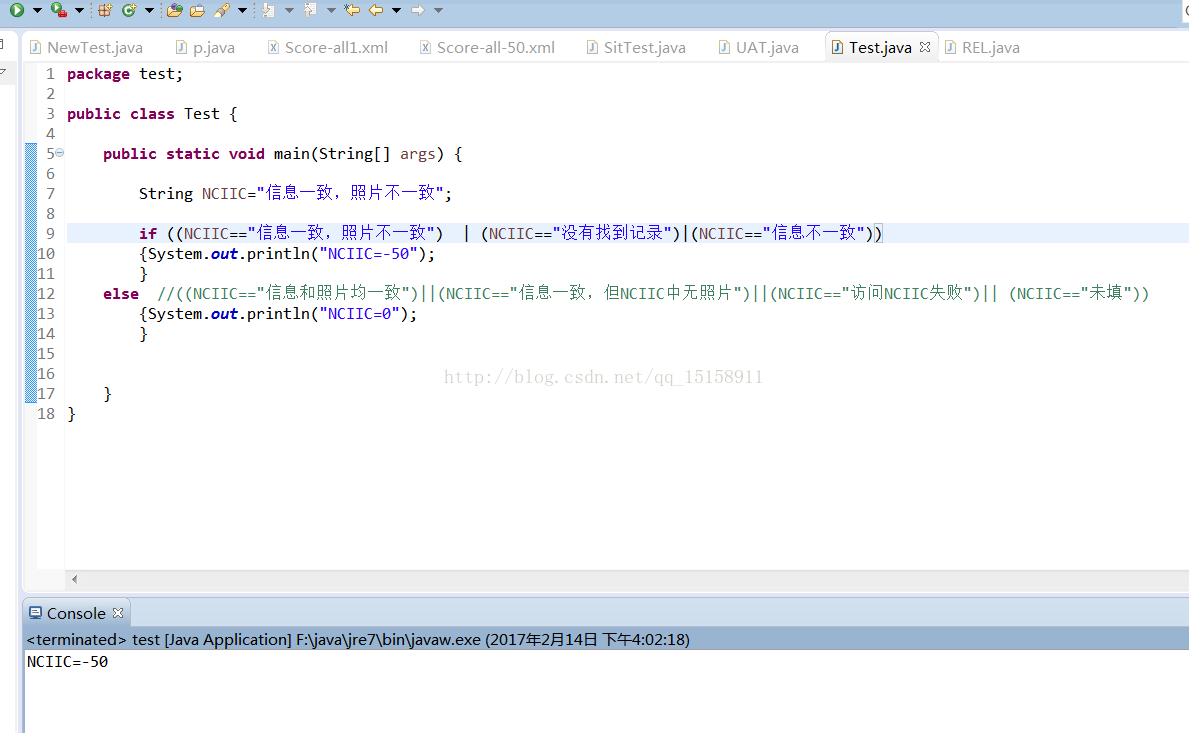Click the New Java Package icon

click(x=105, y=10)
